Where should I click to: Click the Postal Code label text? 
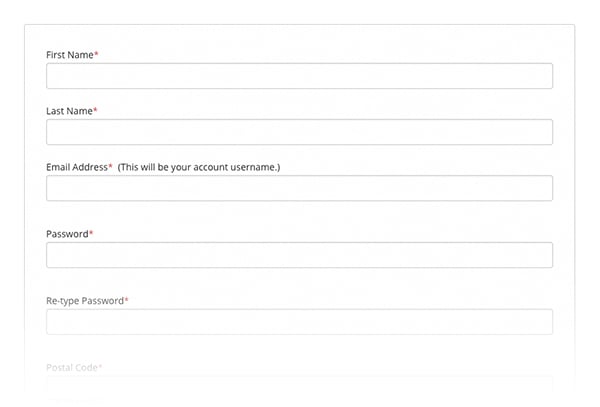71,367
